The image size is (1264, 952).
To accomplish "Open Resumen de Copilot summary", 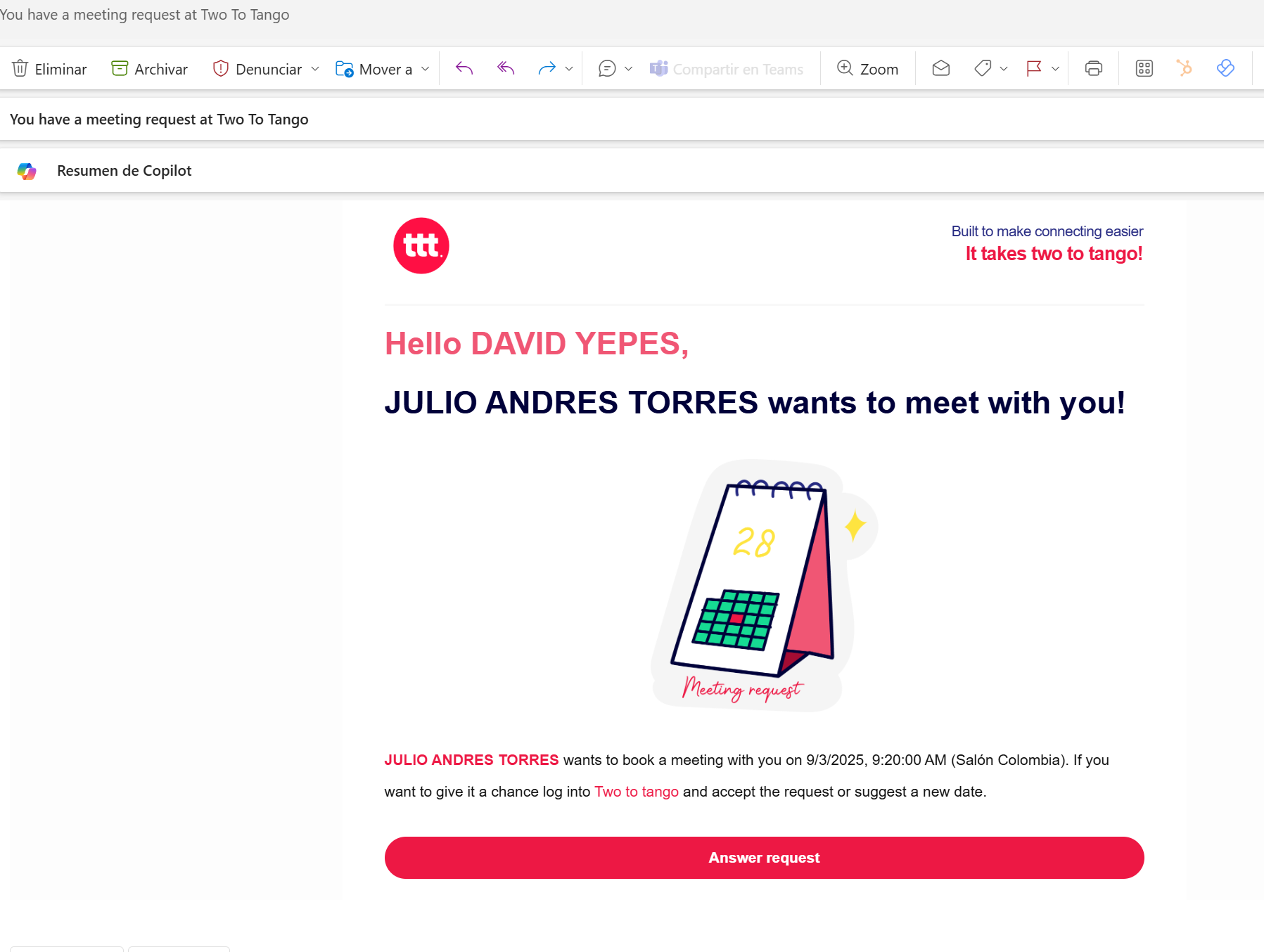I will click(124, 171).
